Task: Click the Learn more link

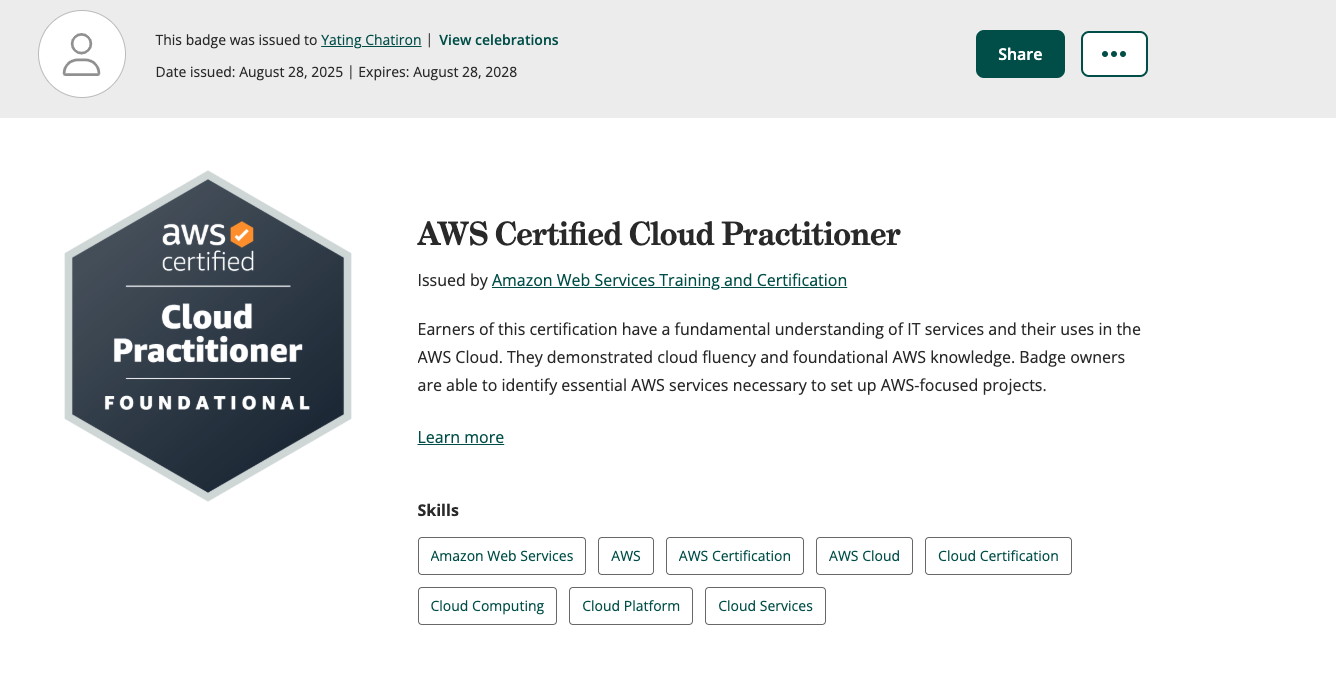Action: coord(460,437)
